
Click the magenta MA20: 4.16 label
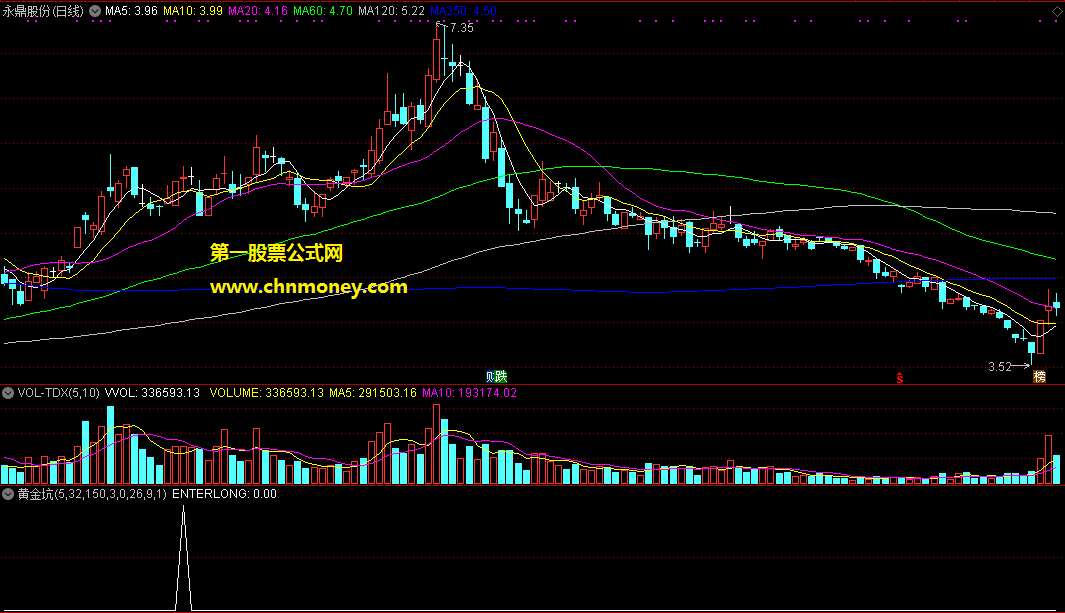tap(258, 11)
